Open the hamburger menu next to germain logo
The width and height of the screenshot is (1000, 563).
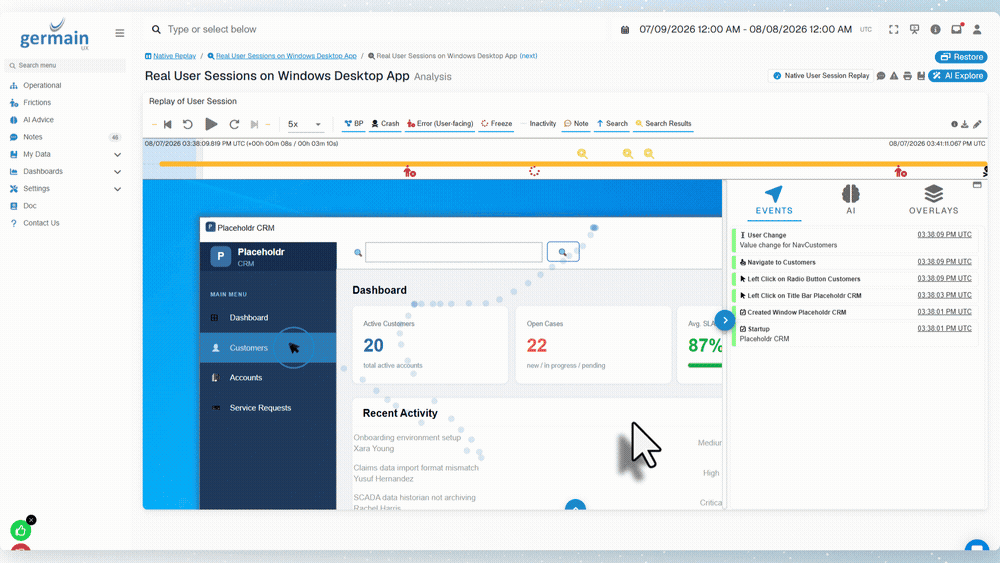[119, 33]
